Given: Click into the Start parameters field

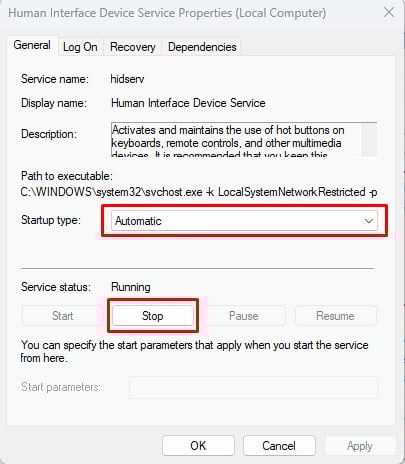Looking at the screenshot, I should click(253, 387).
